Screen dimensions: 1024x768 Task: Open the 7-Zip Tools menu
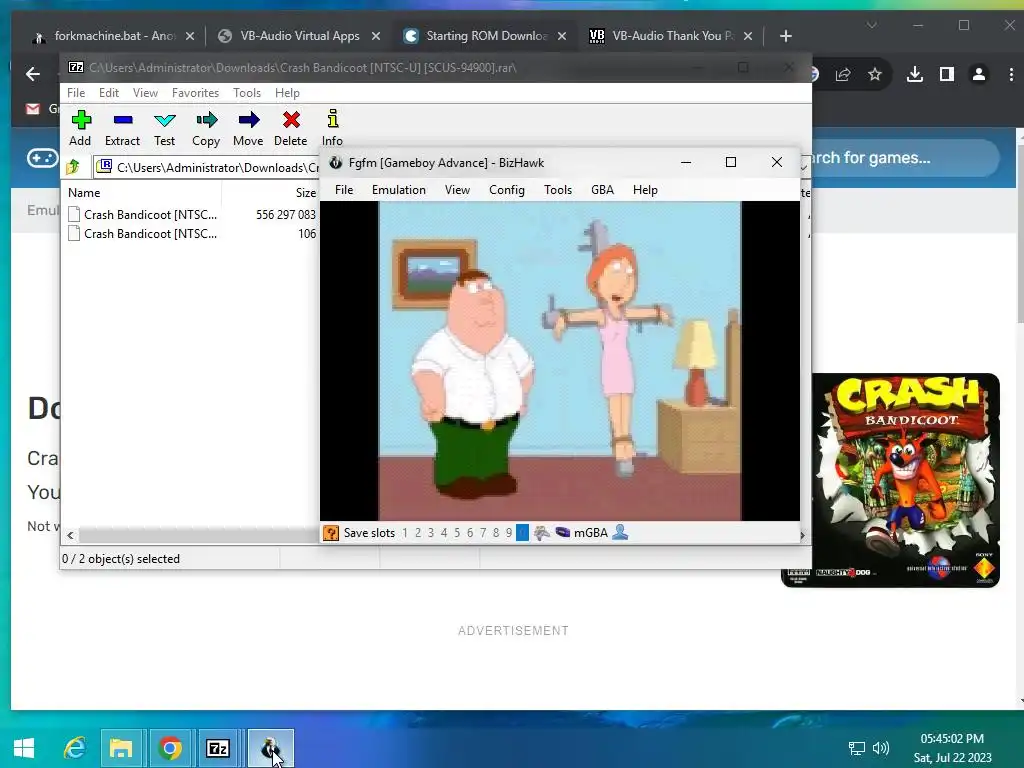coord(247,93)
